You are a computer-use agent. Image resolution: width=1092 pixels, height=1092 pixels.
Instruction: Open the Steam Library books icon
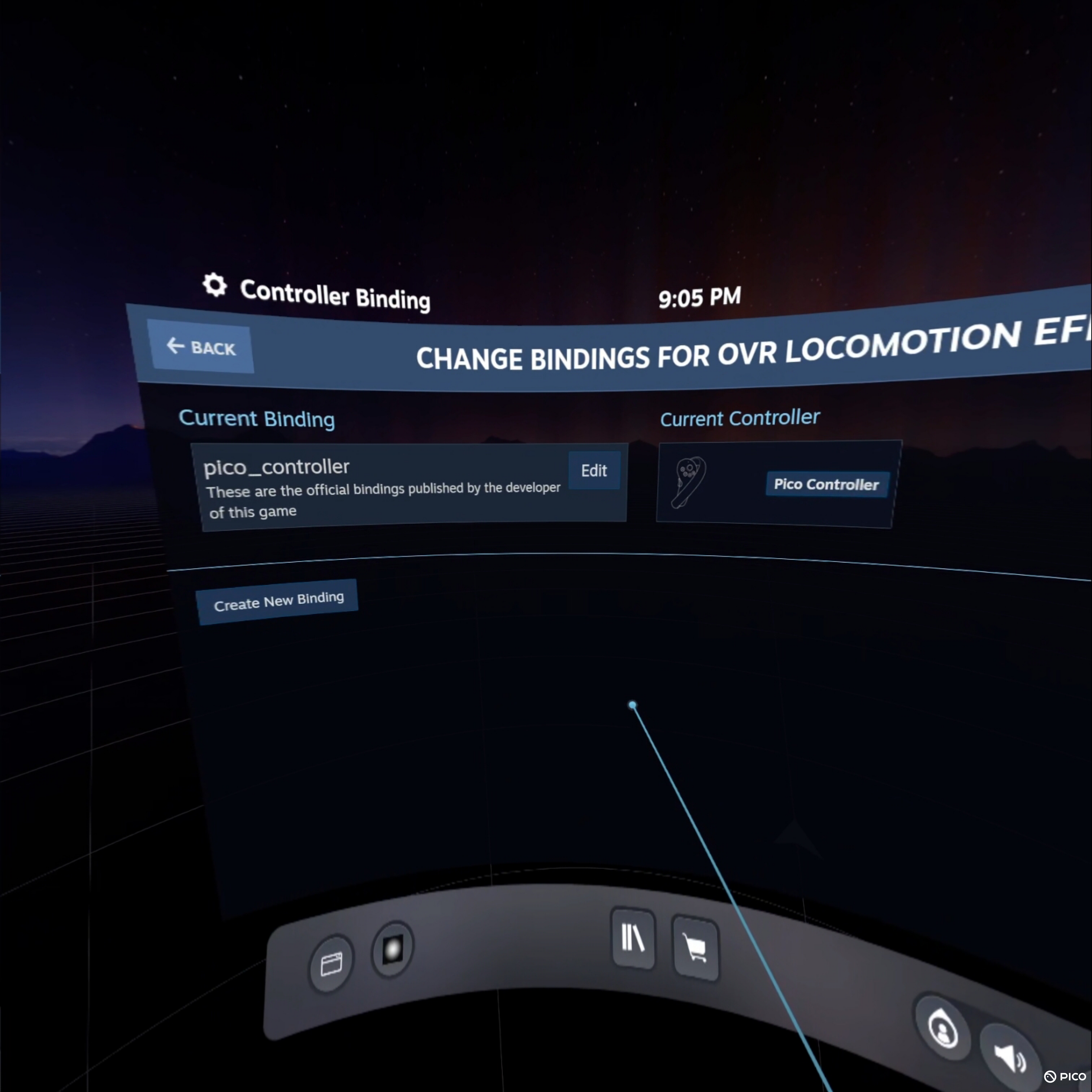(633, 939)
